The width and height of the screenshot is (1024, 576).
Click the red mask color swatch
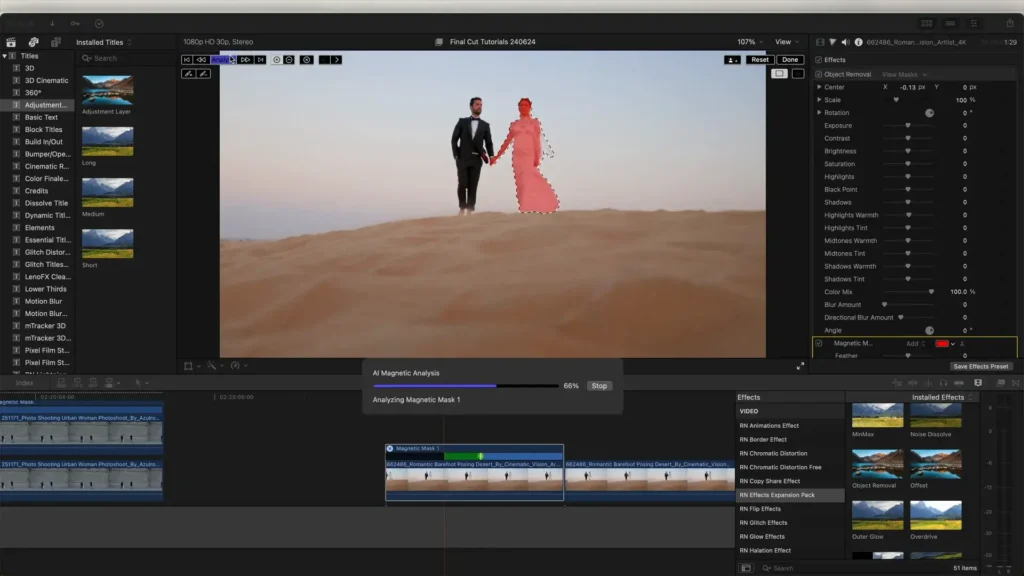(x=942, y=344)
